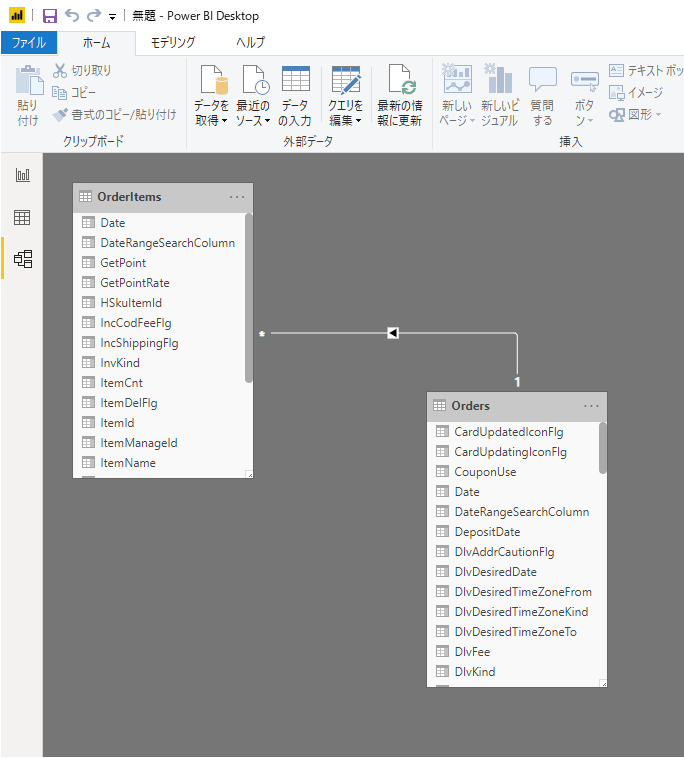Click the Undo arrow icon

[x=72, y=16]
